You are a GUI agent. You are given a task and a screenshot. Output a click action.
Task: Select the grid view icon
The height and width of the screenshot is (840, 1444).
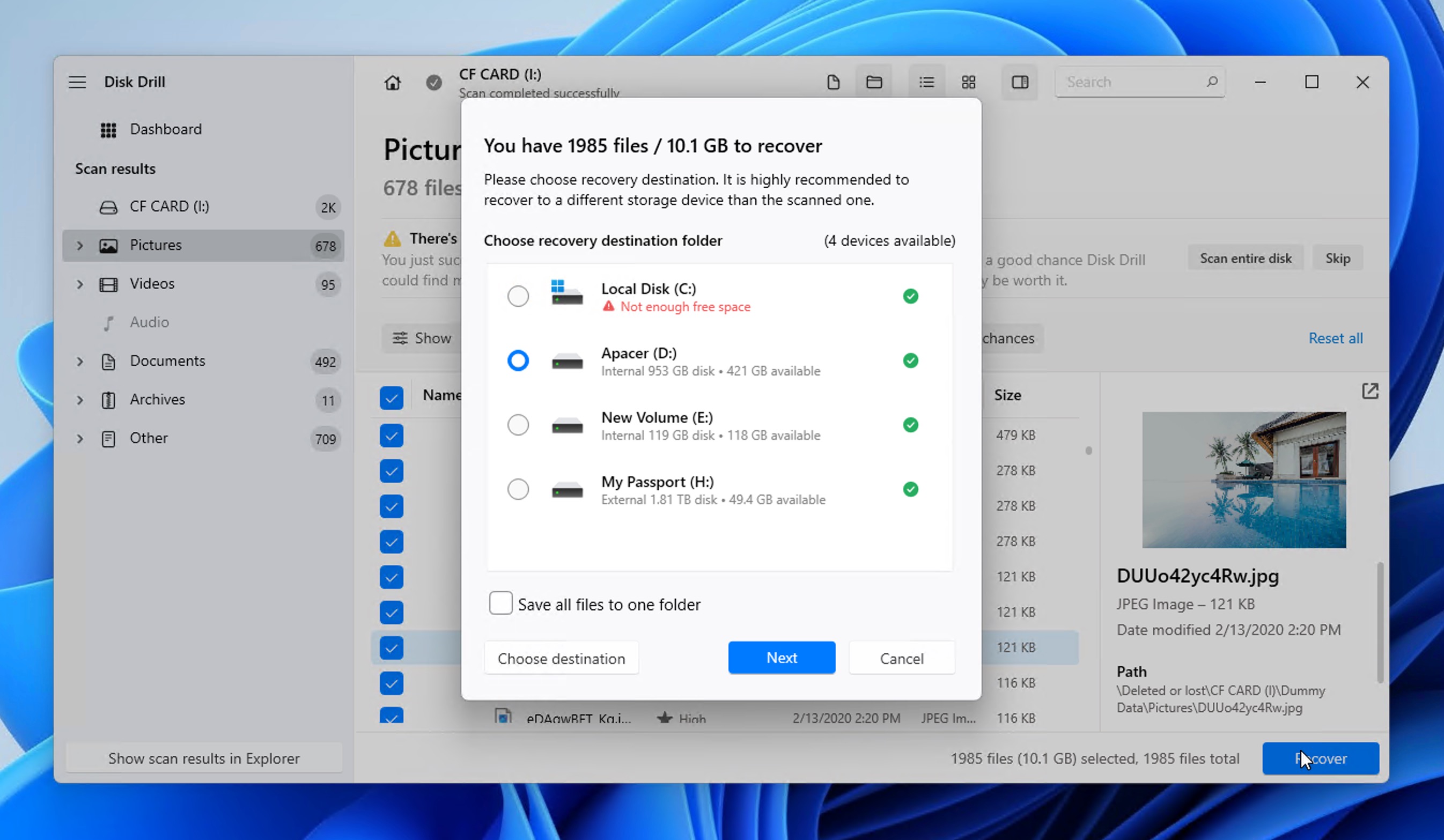point(968,83)
